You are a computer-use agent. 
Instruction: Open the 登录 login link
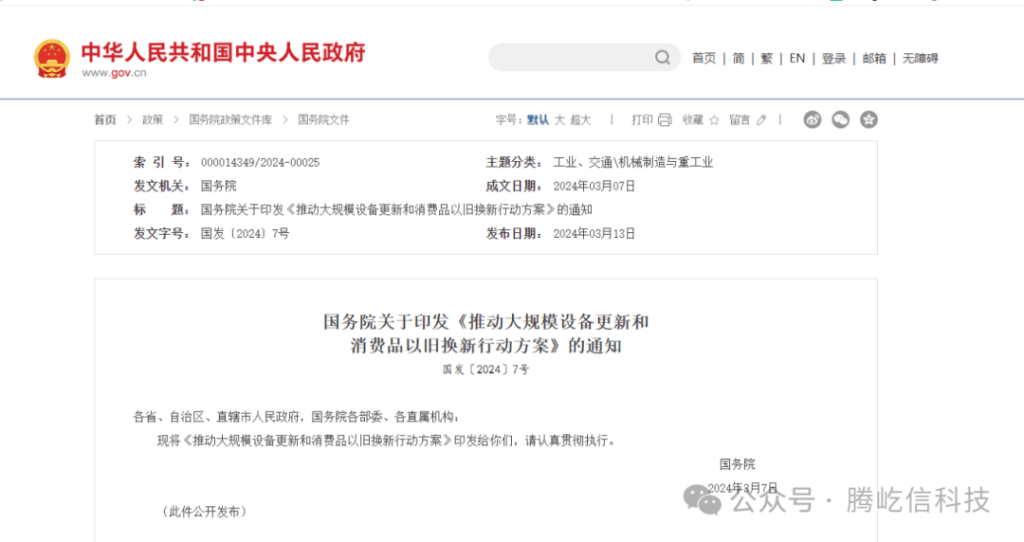click(x=834, y=58)
